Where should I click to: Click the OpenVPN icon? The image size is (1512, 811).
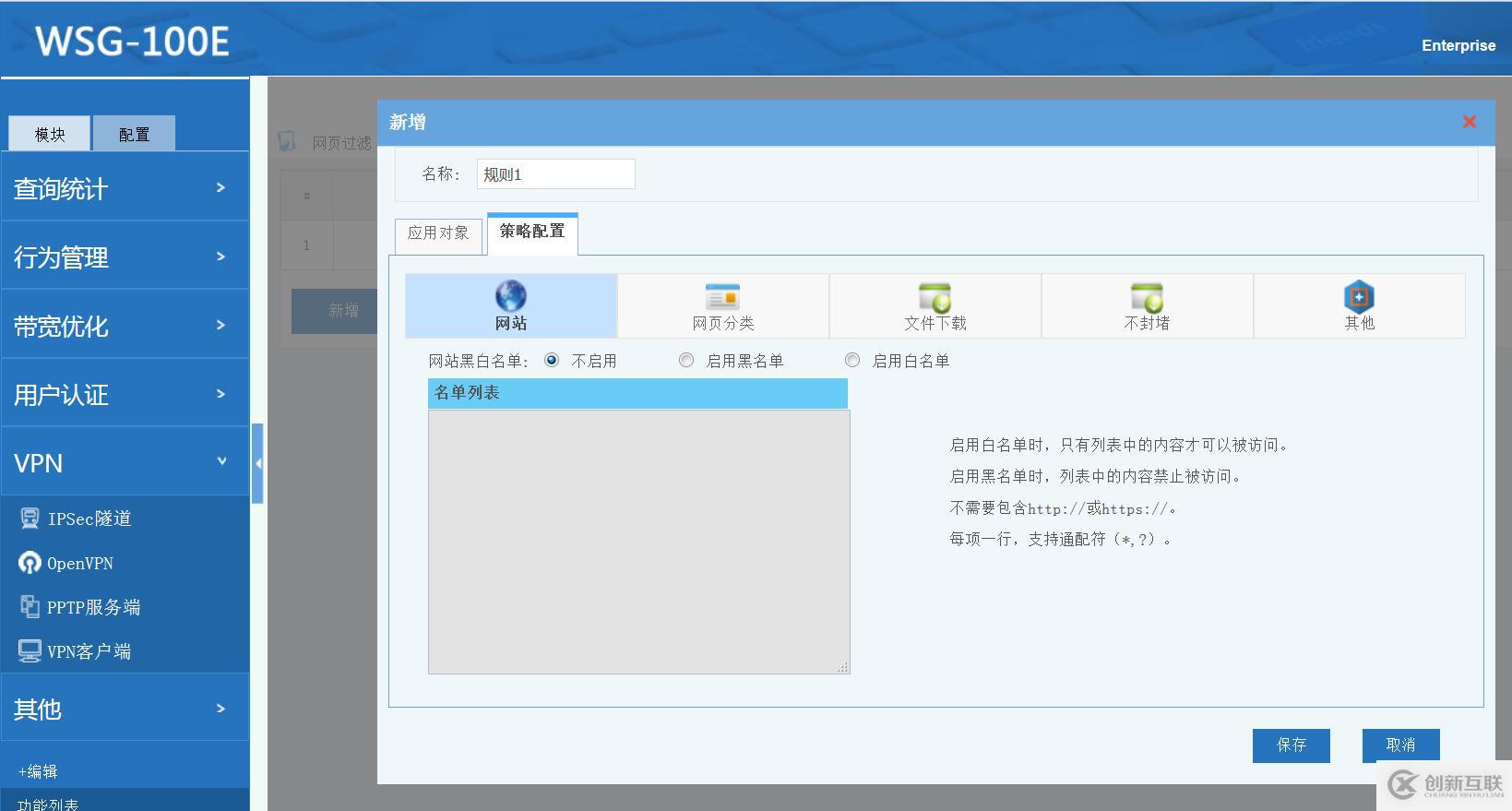(30, 563)
